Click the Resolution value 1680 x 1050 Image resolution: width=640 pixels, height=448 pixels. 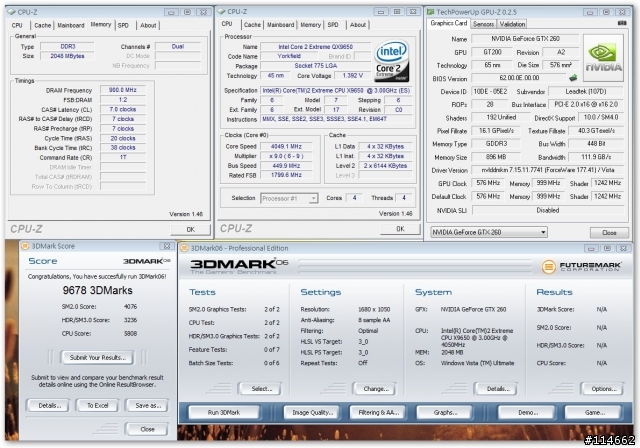coord(374,309)
